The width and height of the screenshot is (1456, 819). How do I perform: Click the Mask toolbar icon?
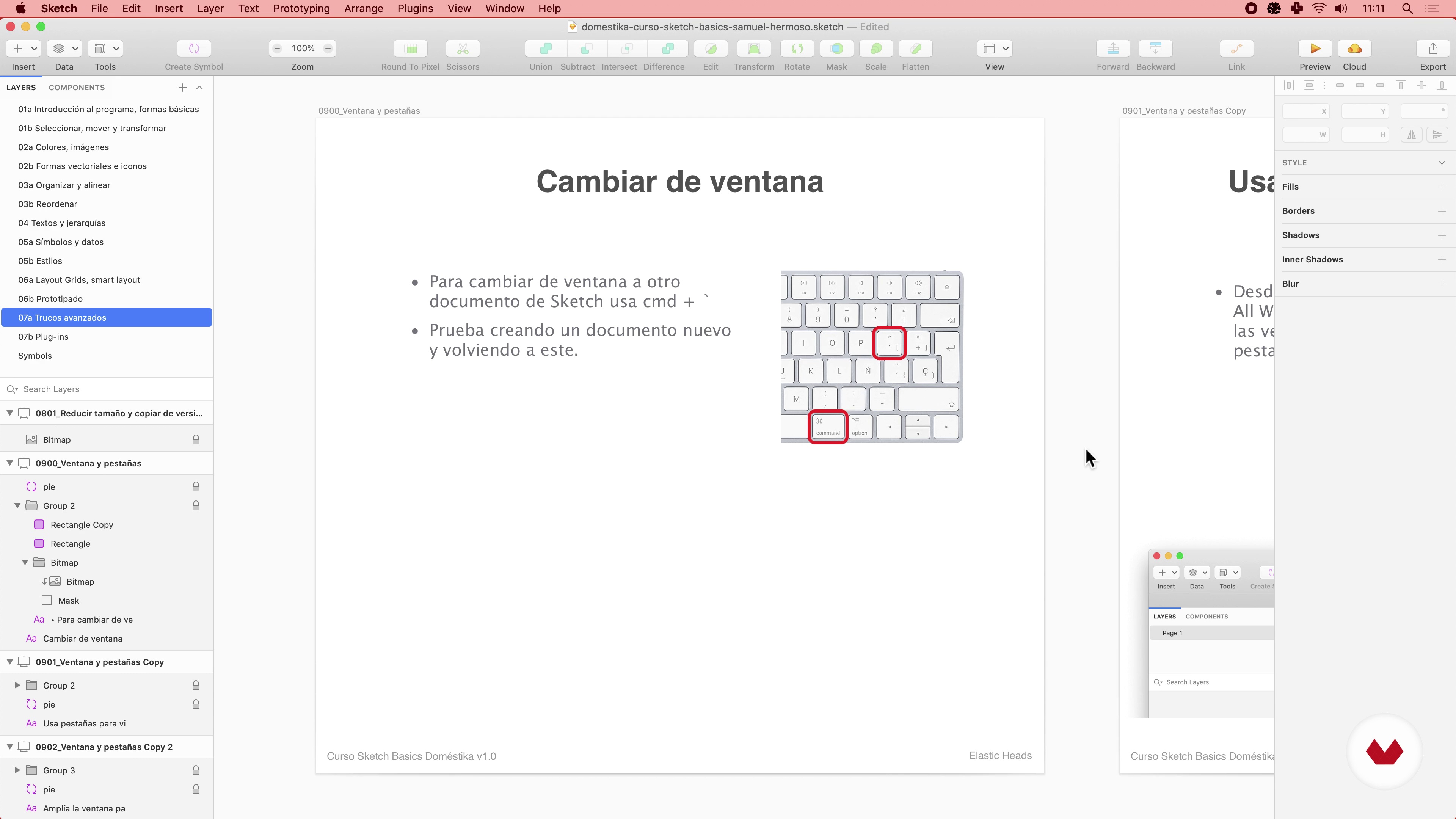tap(836, 49)
